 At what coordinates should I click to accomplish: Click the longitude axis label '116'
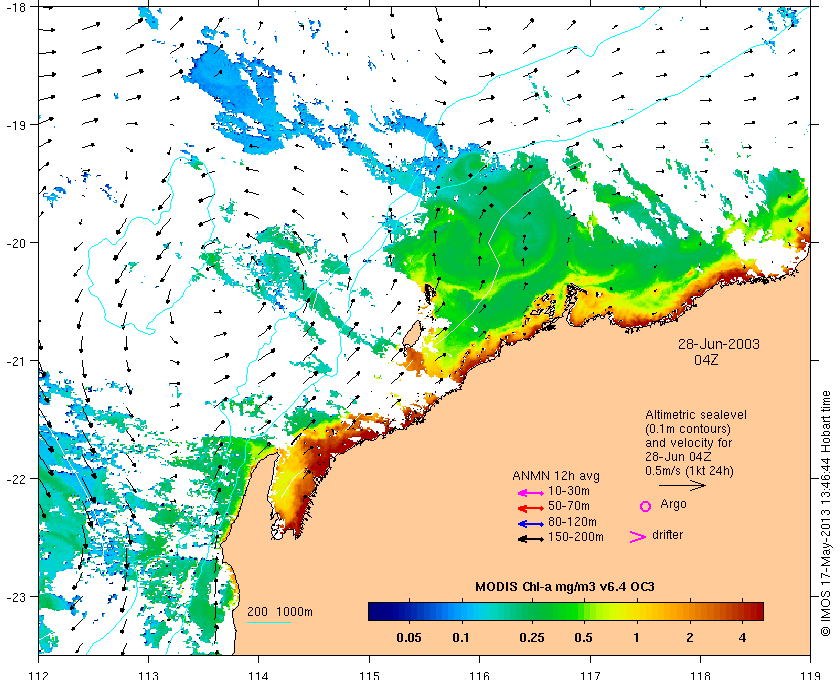tap(479, 675)
